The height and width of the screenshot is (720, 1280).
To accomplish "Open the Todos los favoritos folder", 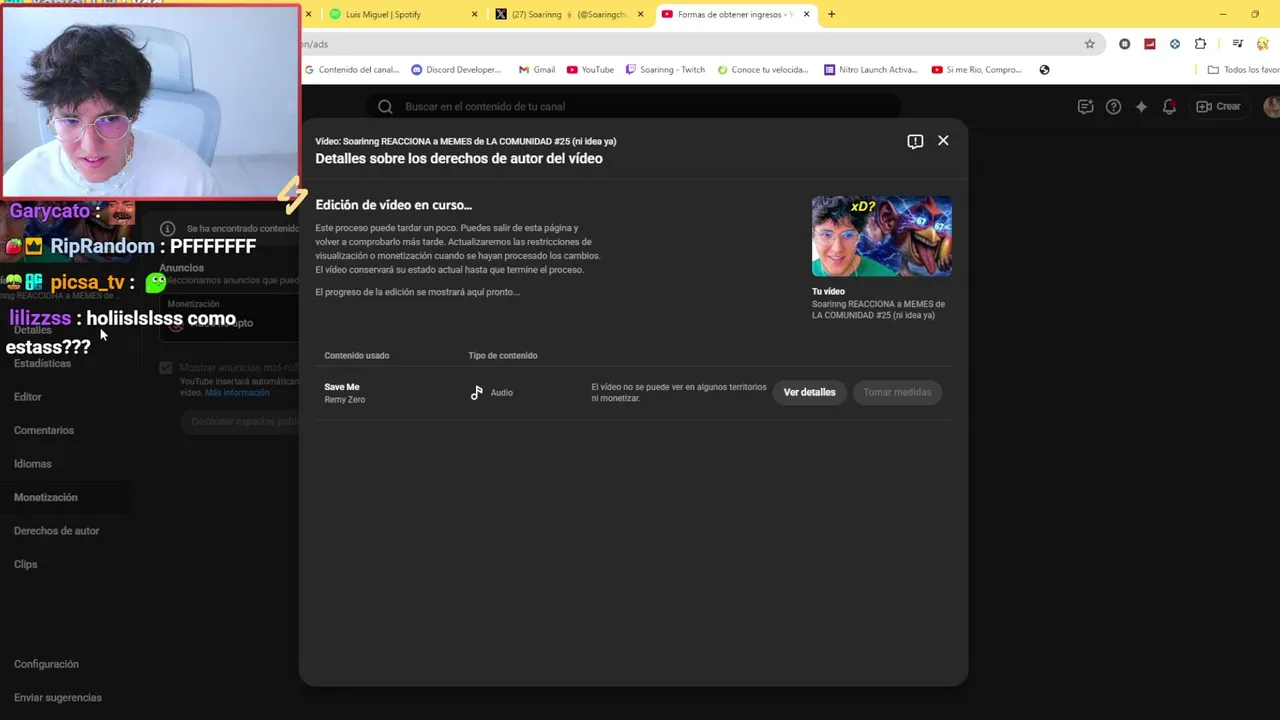I will point(1243,70).
